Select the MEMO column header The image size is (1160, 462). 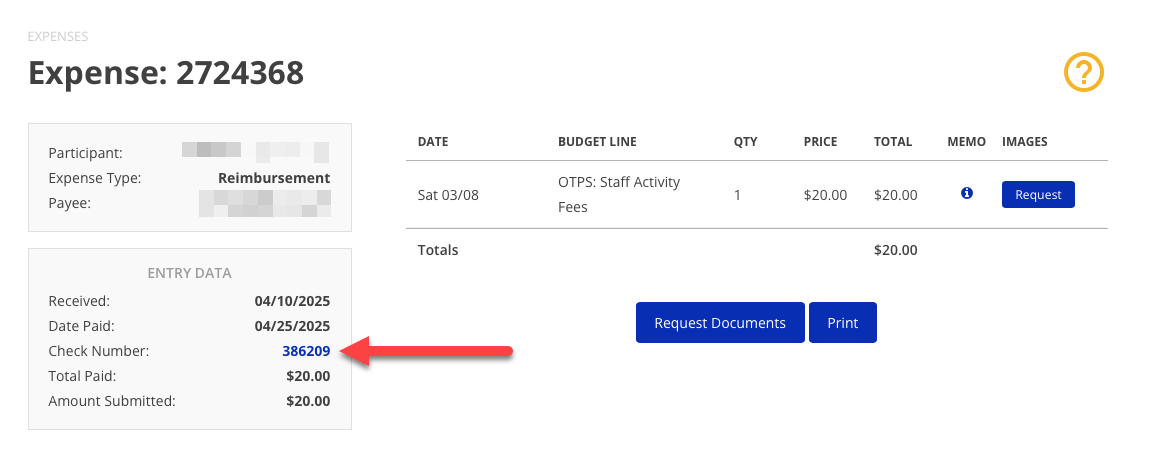966,142
